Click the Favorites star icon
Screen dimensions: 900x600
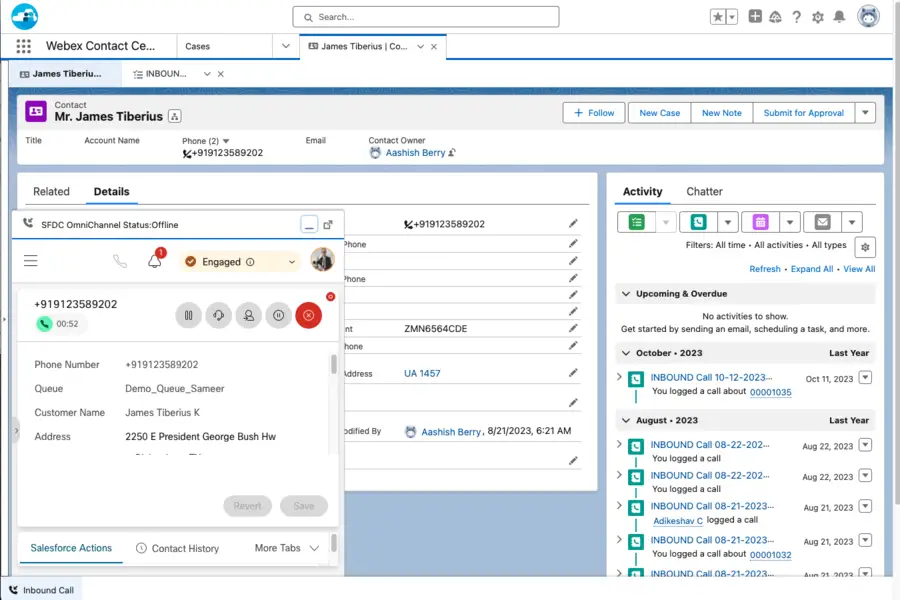[717, 17]
